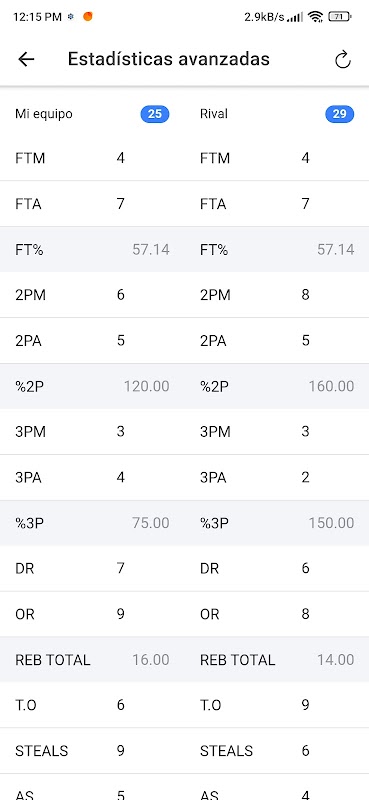
Task: Tap Mi equipo REB TOTAL 16.00
Action: tap(151, 660)
